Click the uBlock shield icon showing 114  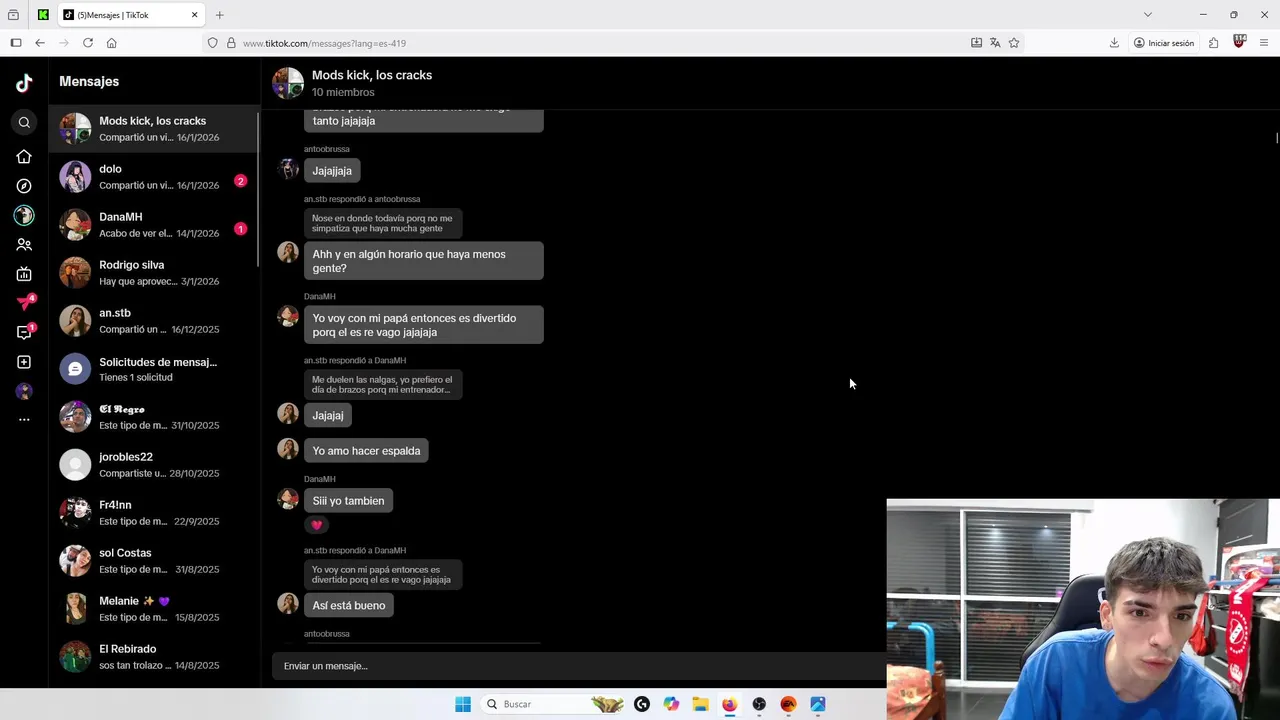tap(1240, 42)
